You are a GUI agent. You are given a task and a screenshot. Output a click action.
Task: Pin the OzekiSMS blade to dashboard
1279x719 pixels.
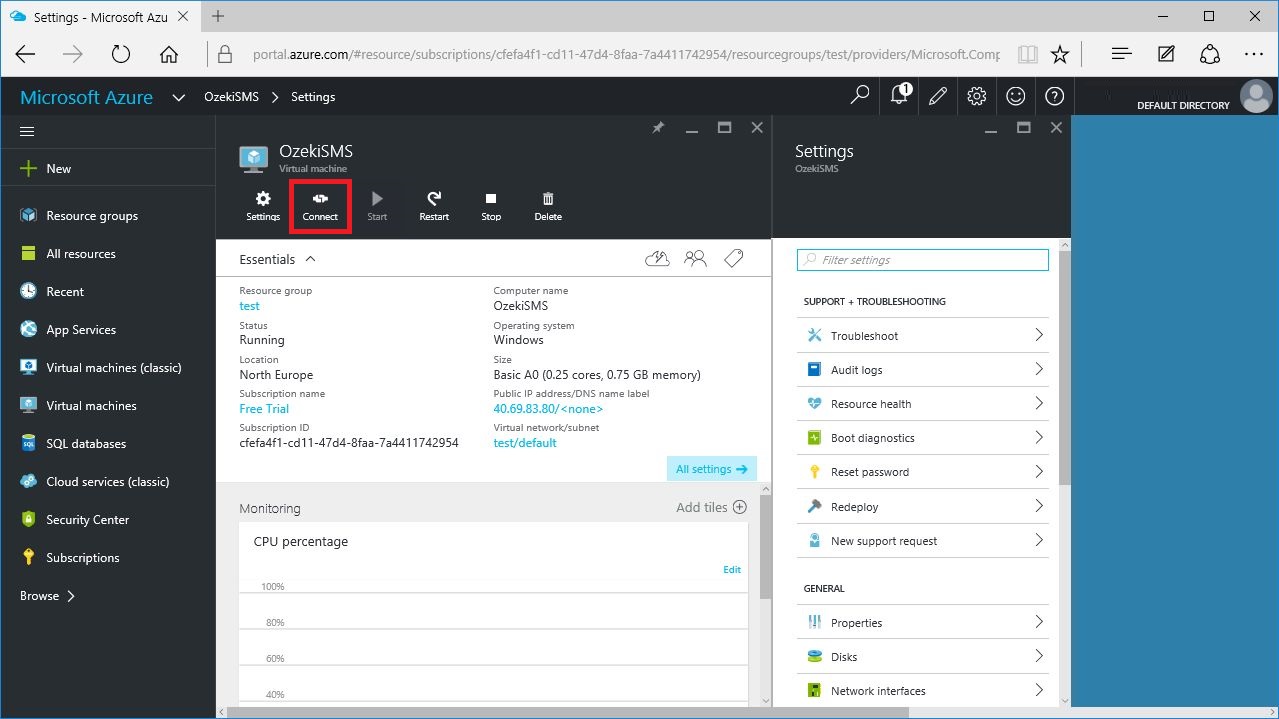(x=658, y=128)
